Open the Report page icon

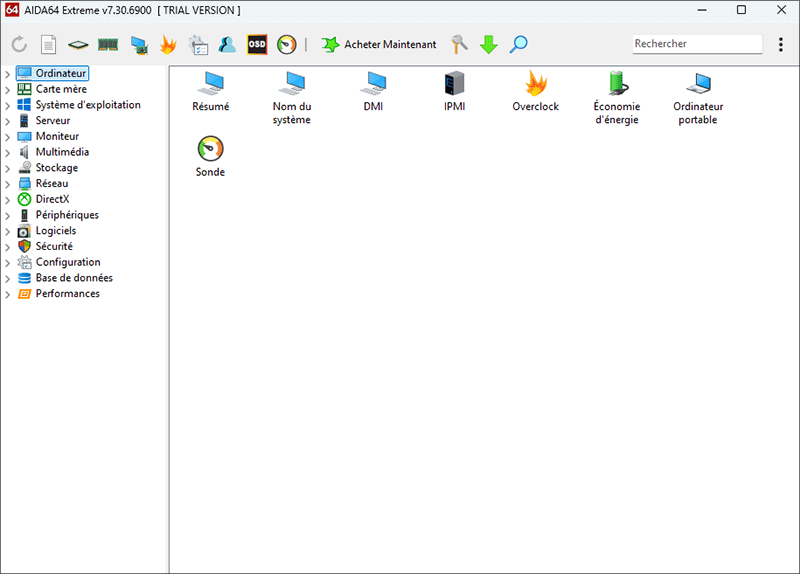point(48,45)
